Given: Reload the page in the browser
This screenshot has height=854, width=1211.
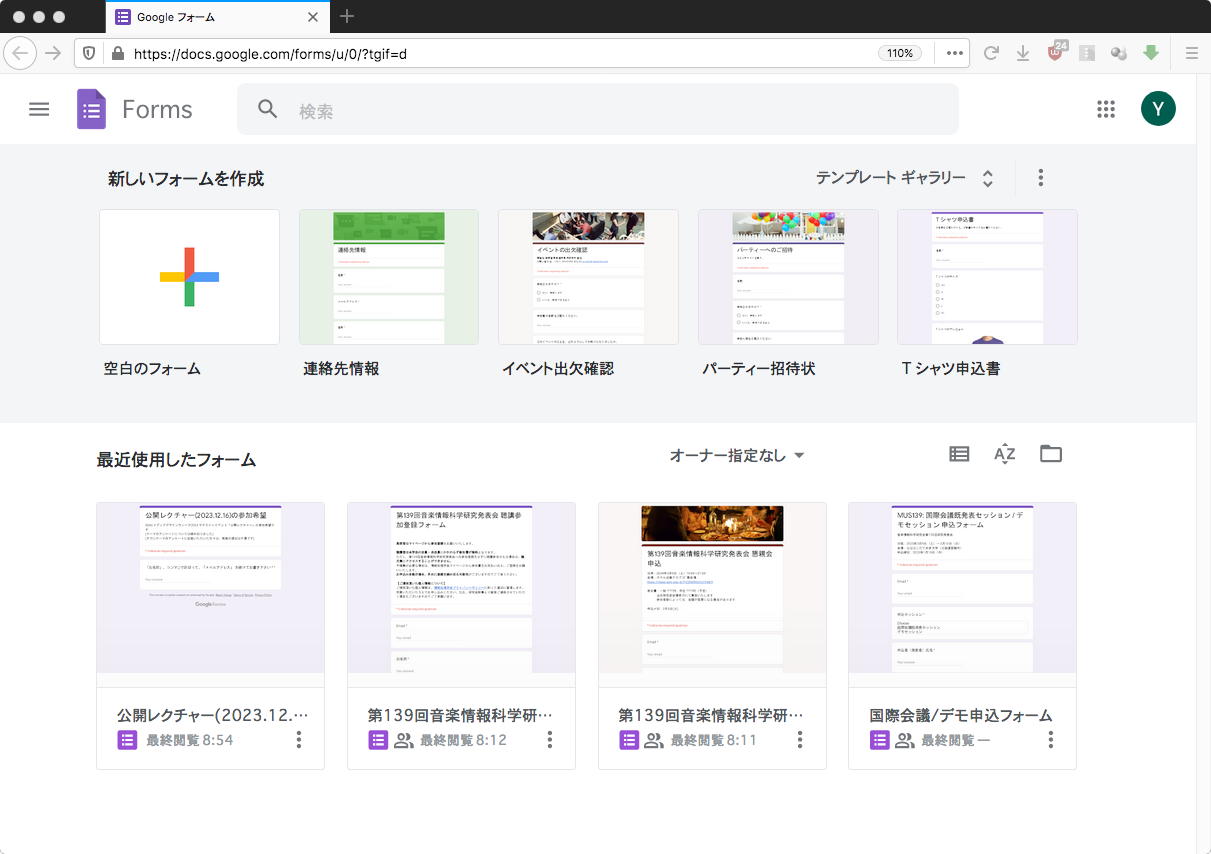Looking at the screenshot, I should pyautogui.click(x=991, y=53).
